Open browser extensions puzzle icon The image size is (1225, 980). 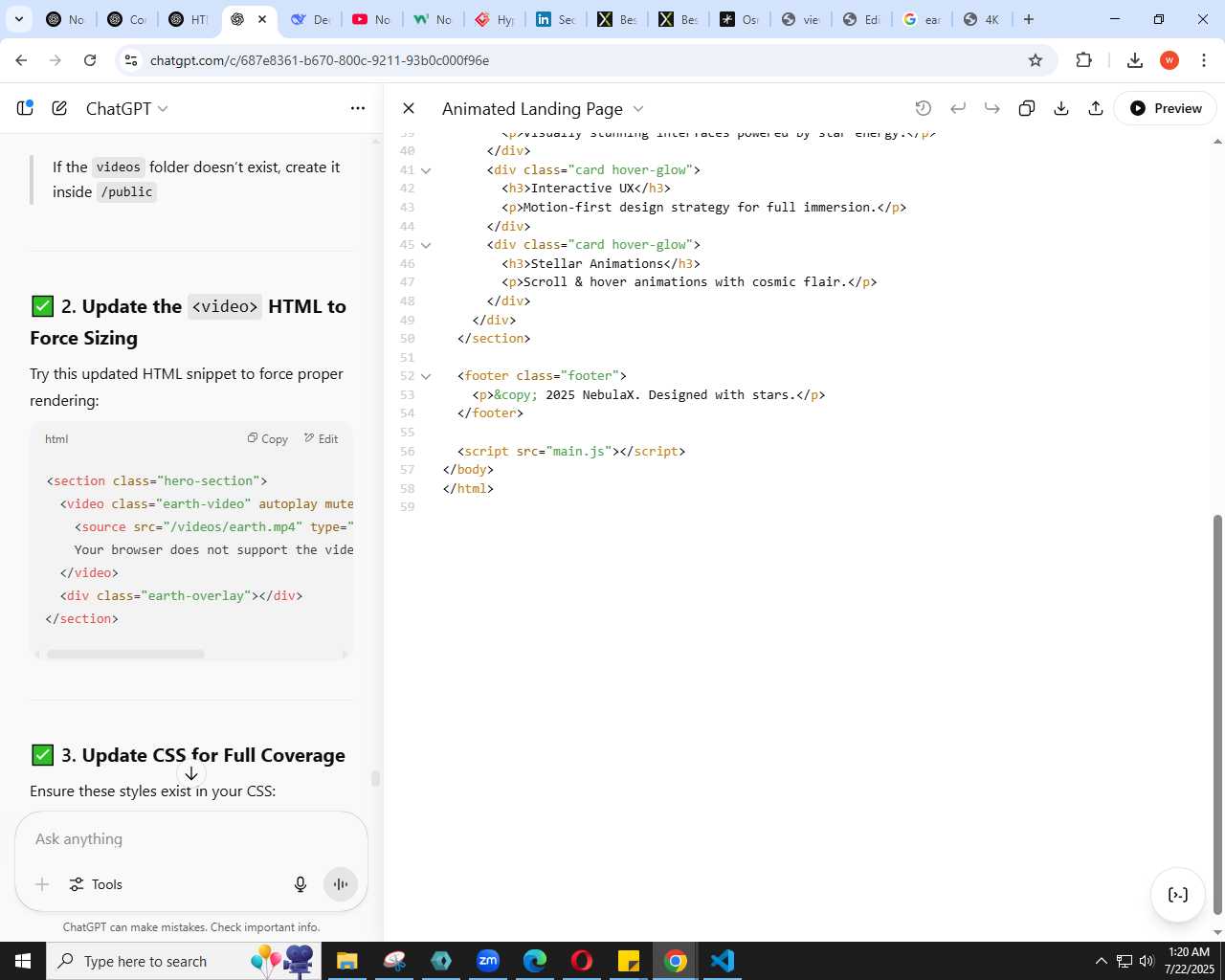point(1083,60)
